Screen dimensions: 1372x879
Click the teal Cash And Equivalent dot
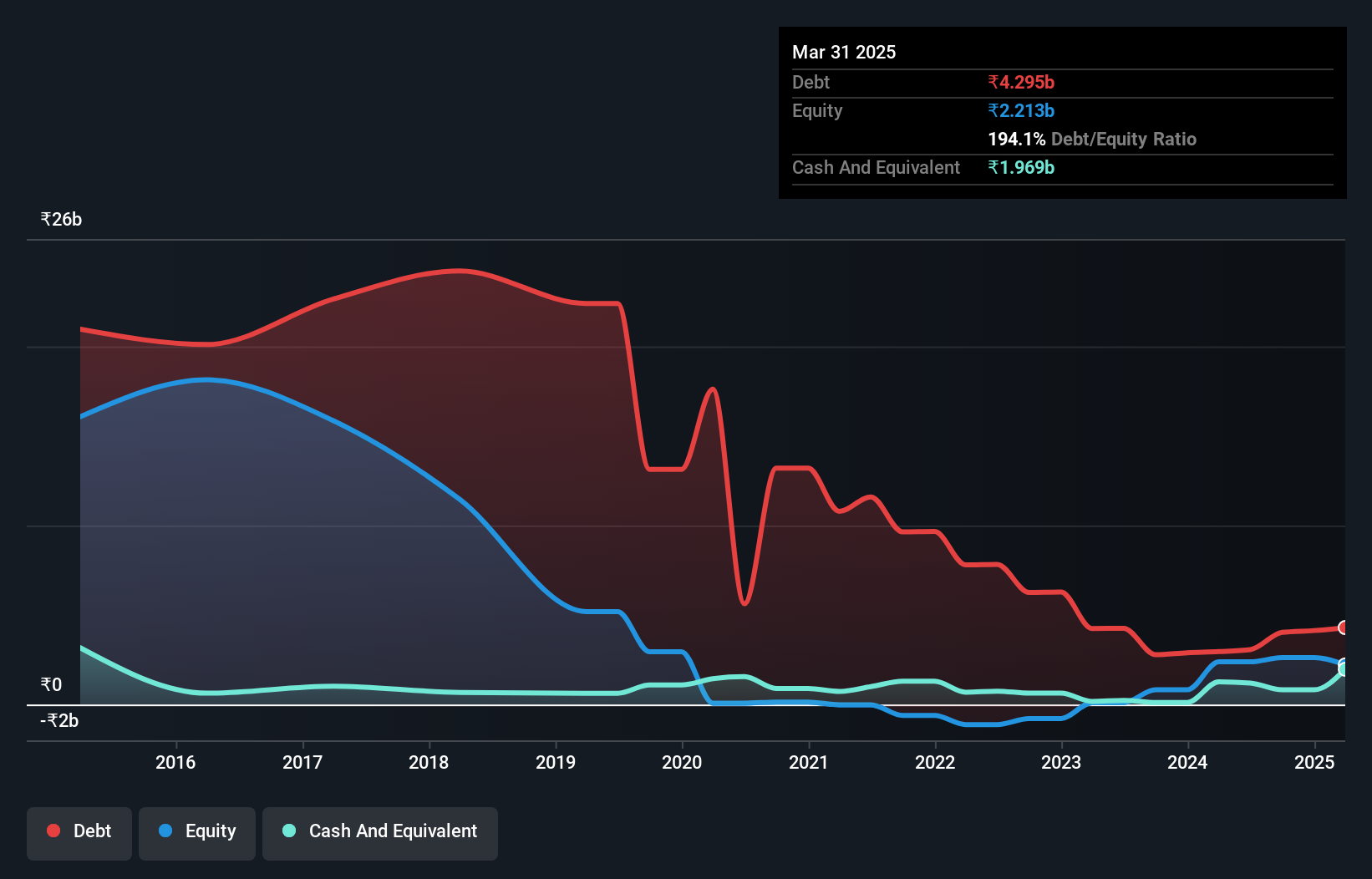pyautogui.click(x=287, y=831)
